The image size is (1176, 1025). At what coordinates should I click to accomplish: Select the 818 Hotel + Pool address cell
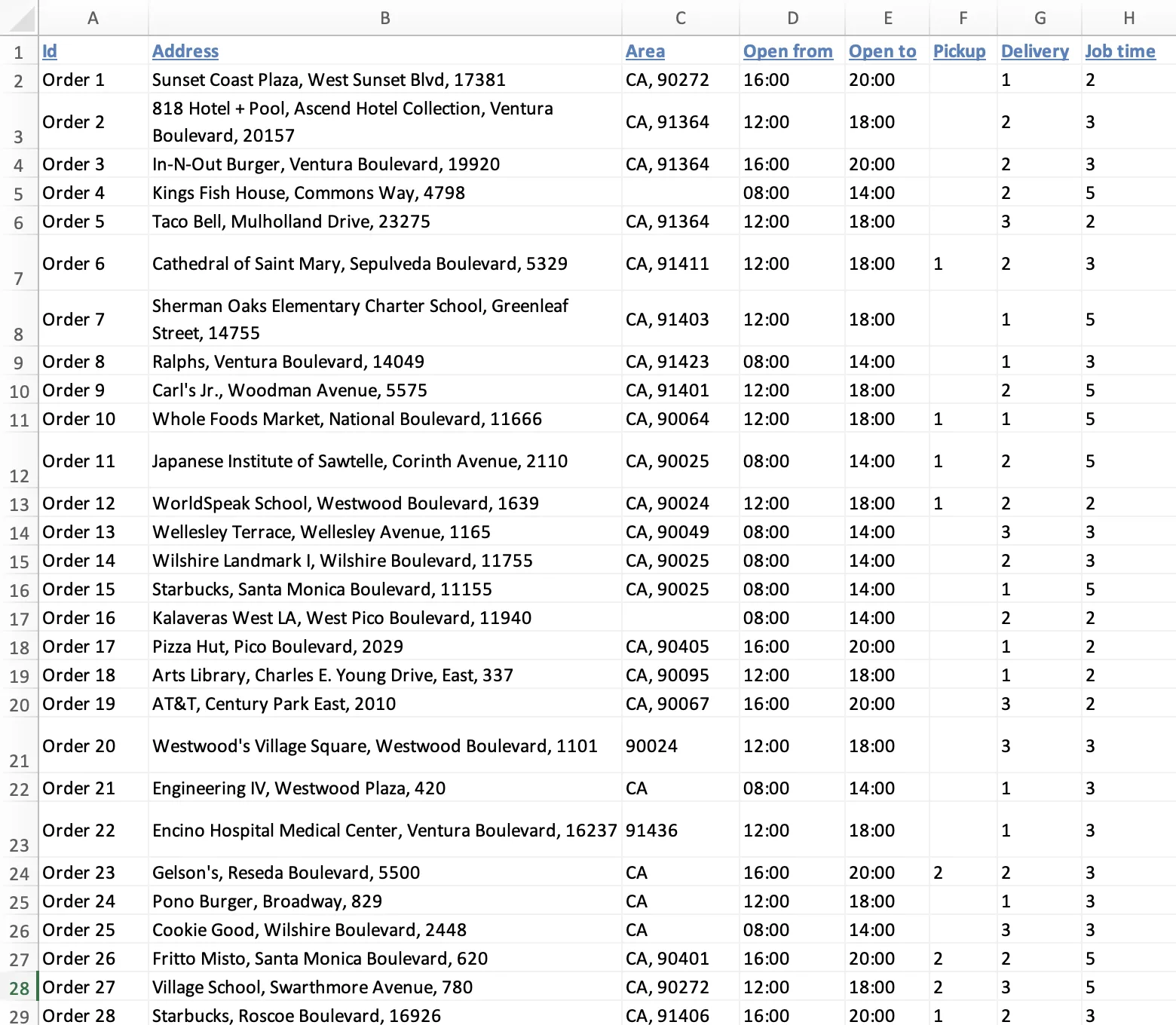click(384, 121)
